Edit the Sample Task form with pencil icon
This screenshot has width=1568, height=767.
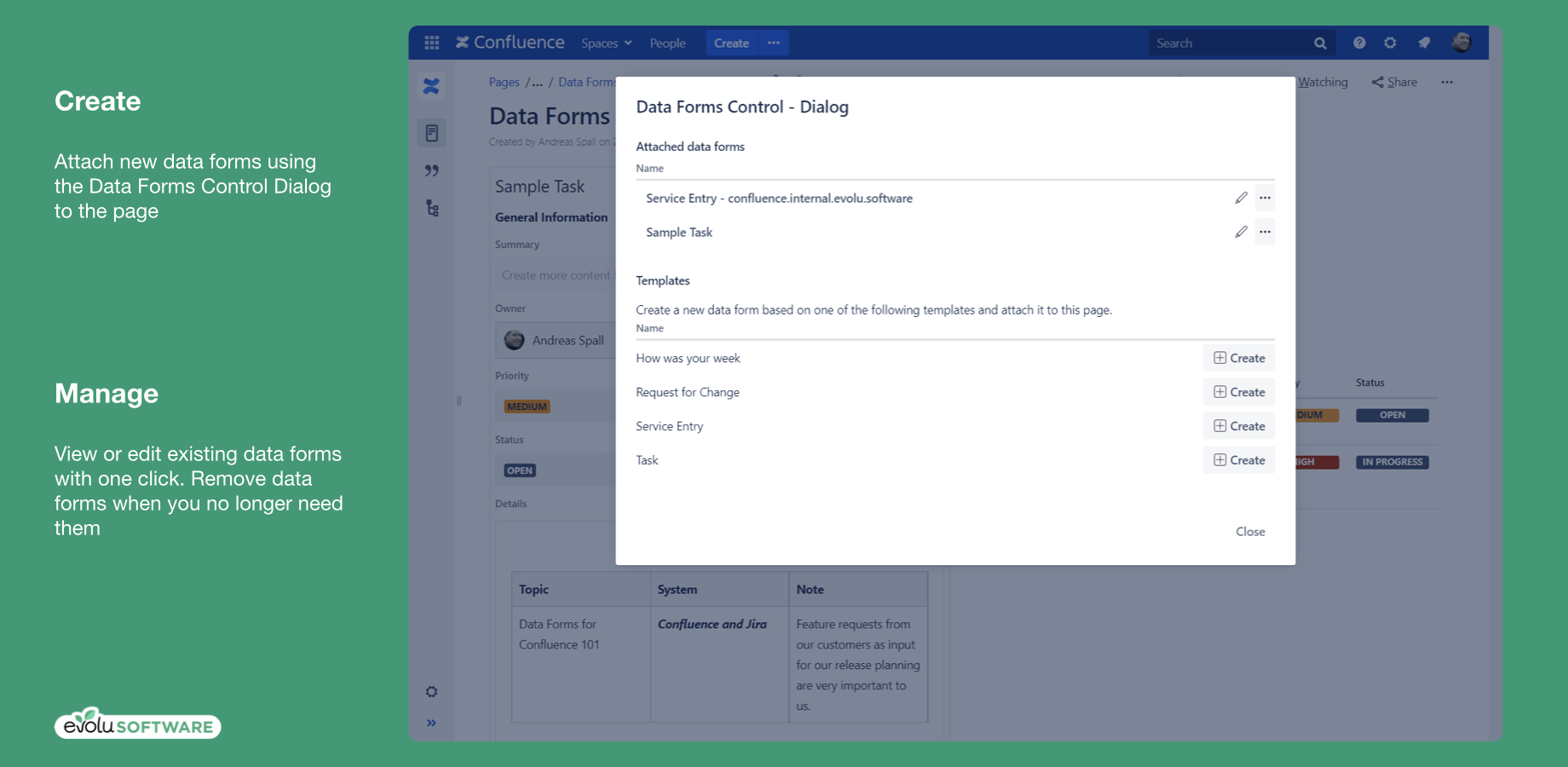click(1241, 231)
